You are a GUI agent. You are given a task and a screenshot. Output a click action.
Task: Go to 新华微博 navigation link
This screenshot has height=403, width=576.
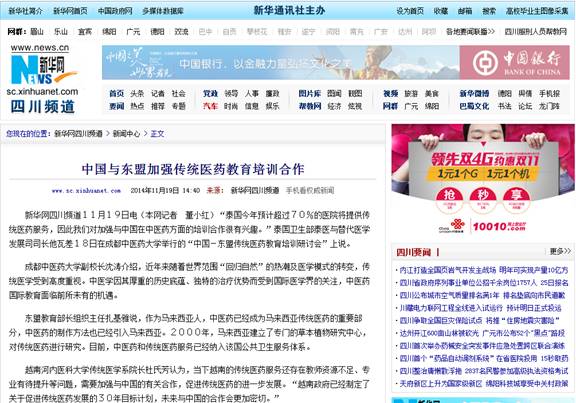[474, 94]
